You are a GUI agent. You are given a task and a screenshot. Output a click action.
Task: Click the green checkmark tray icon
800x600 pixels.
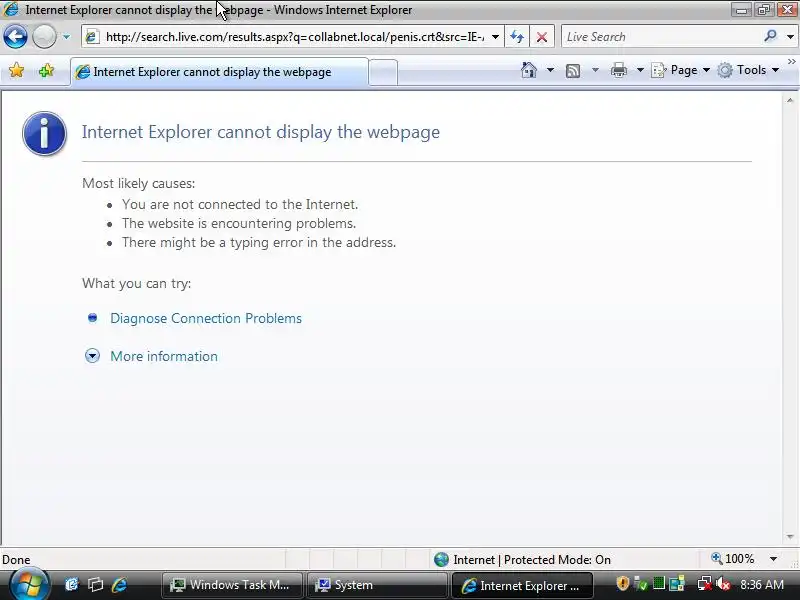(x=641, y=584)
